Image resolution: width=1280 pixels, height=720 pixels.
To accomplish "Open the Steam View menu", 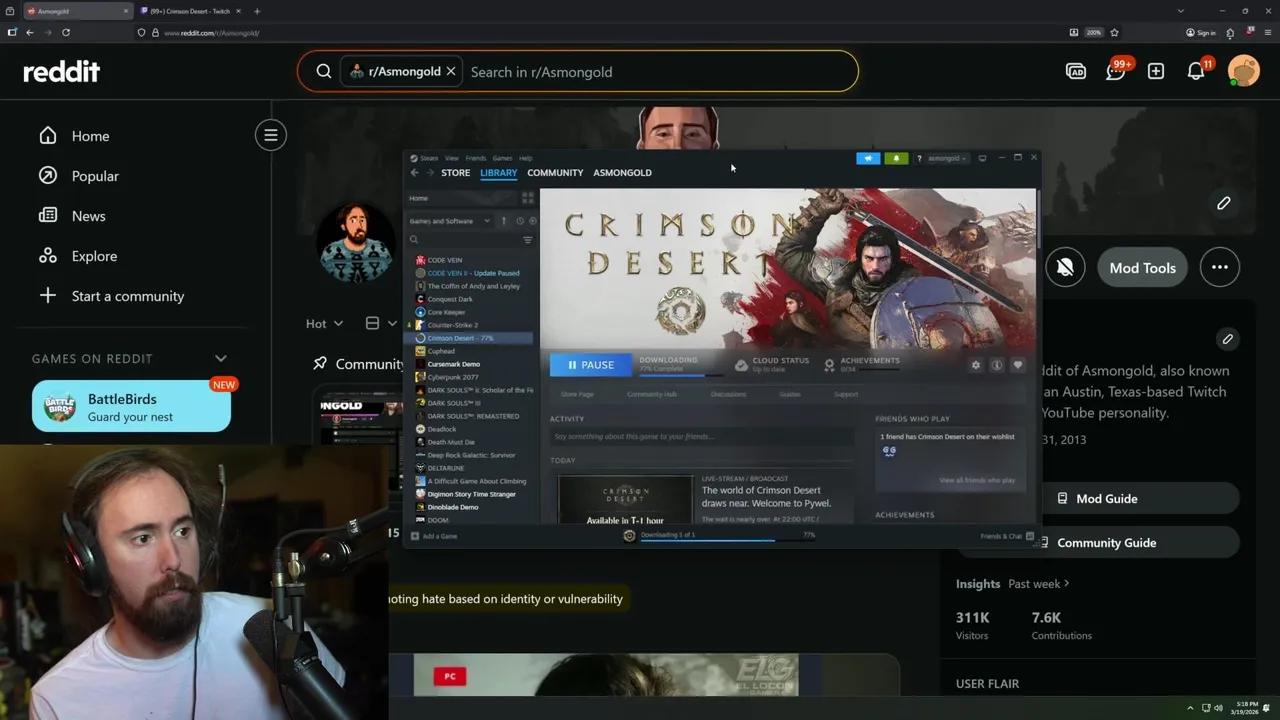I will [452, 158].
